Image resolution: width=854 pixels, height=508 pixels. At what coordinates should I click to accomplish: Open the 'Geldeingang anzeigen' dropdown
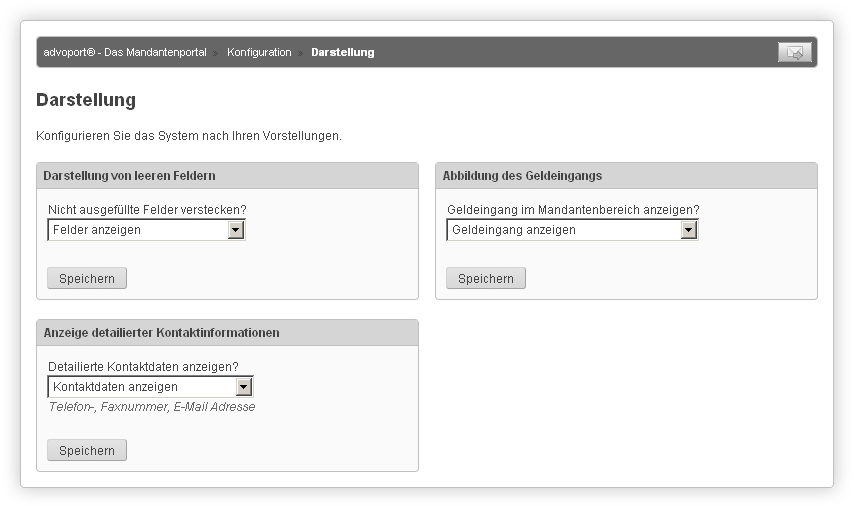click(x=572, y=230)
